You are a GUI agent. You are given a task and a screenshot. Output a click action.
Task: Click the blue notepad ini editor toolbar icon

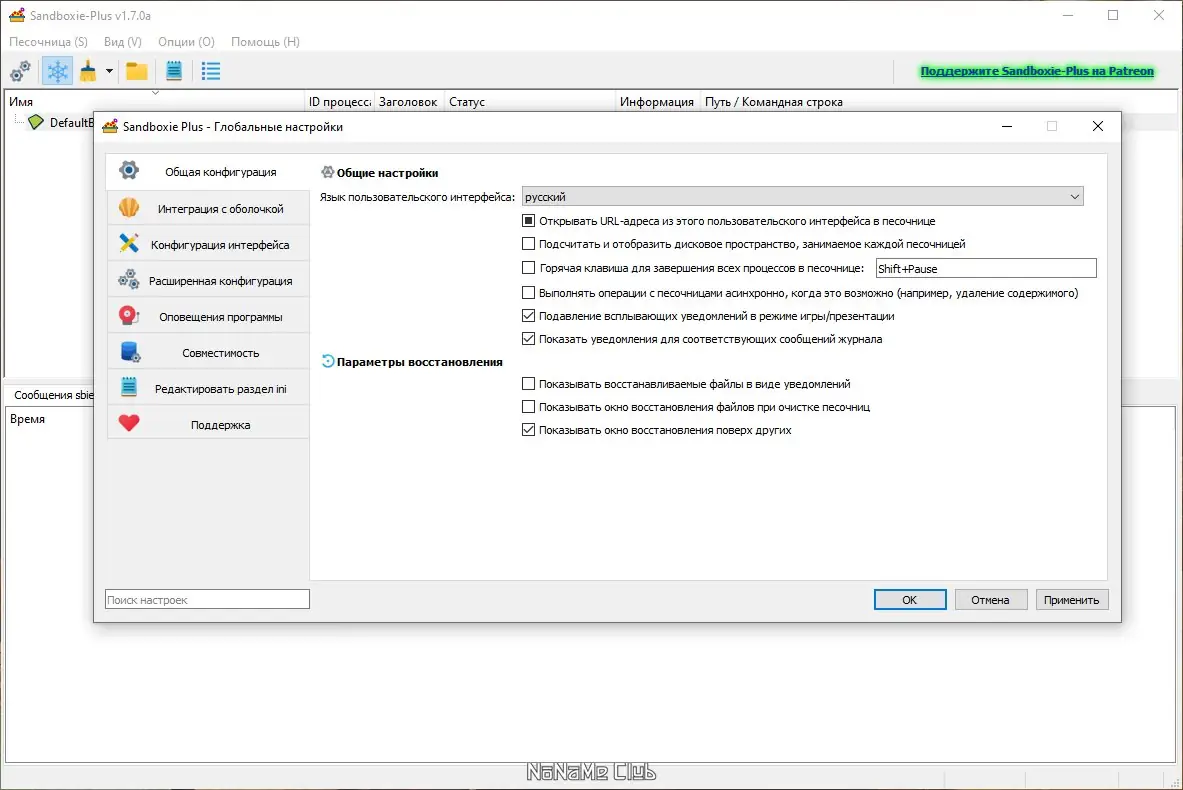[174, 72]
